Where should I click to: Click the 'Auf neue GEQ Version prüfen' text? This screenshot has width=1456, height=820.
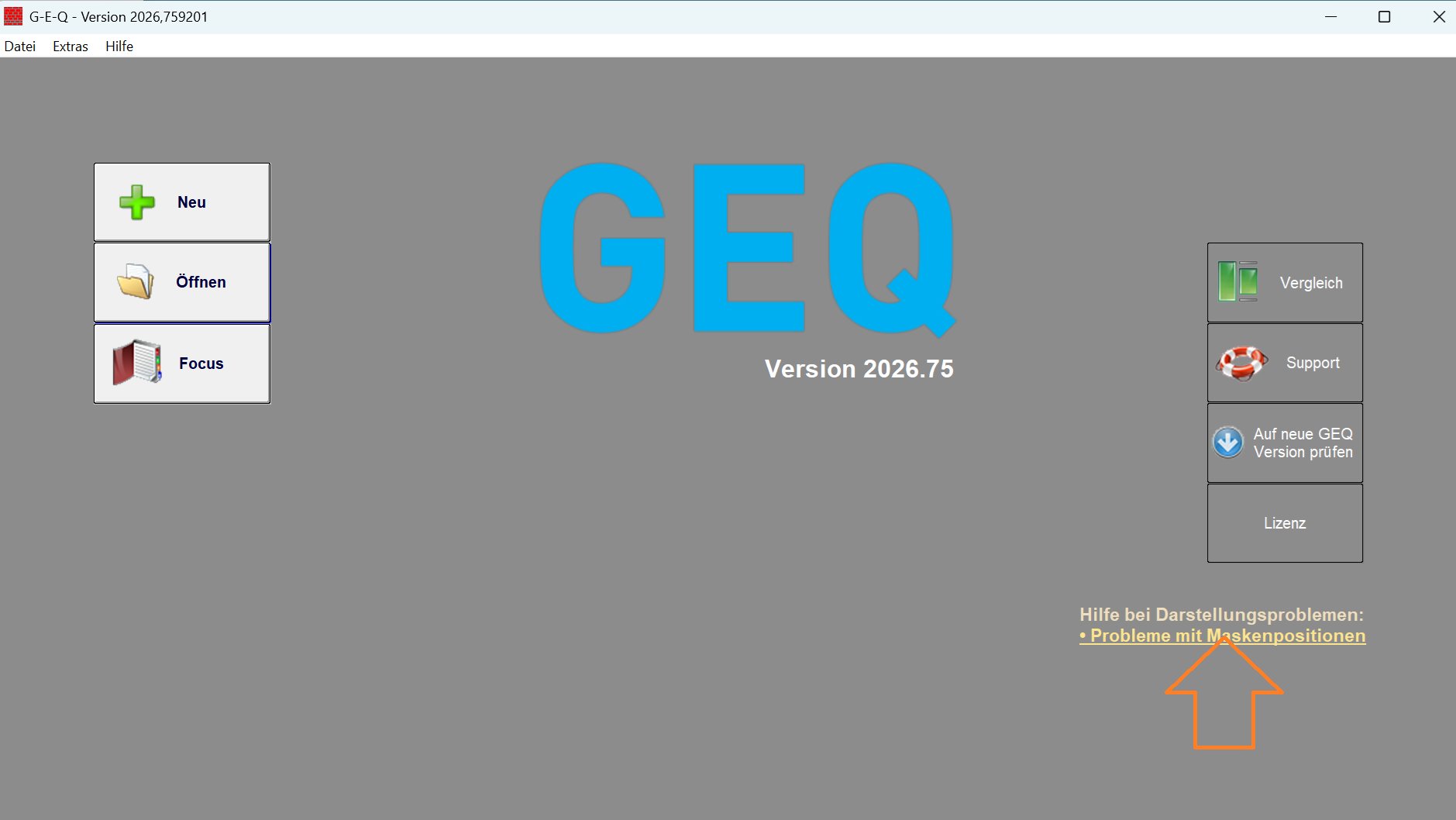tap(1303, 443)
